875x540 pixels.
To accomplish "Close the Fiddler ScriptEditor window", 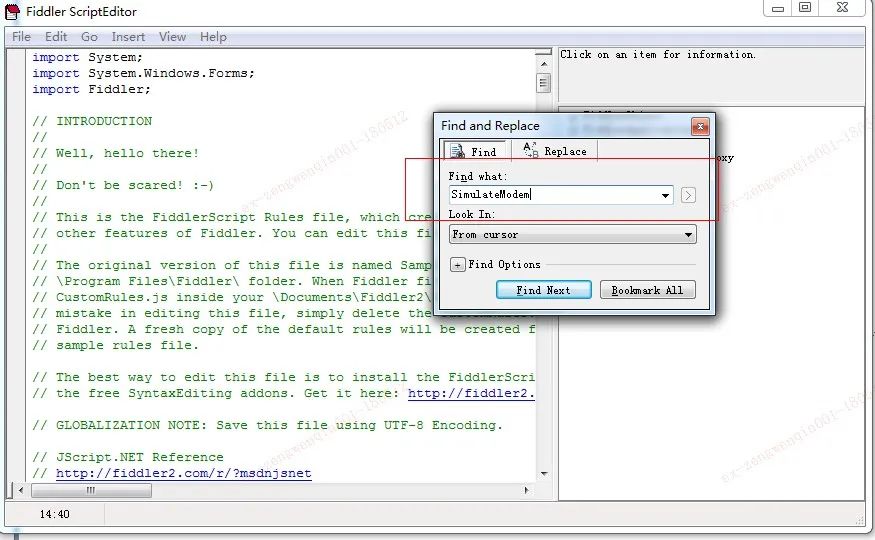I will (843, 8).
